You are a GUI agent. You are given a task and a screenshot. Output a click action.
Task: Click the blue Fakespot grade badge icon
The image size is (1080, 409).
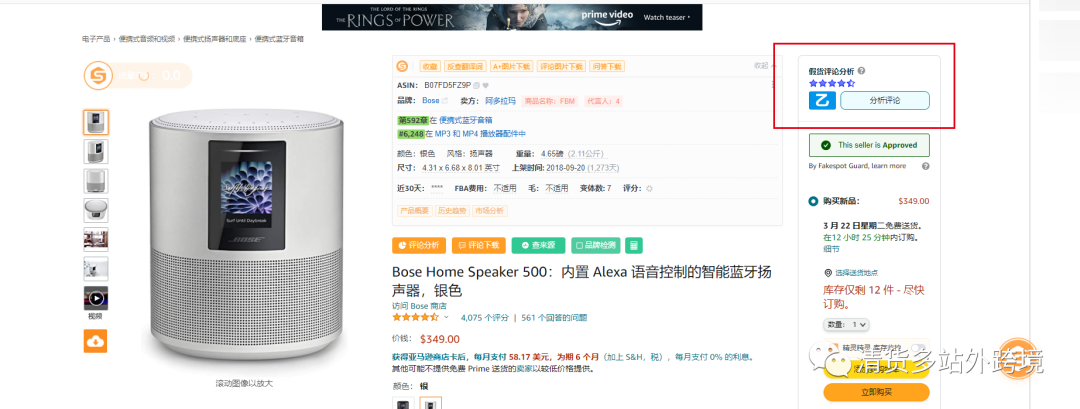click(822, 101)
